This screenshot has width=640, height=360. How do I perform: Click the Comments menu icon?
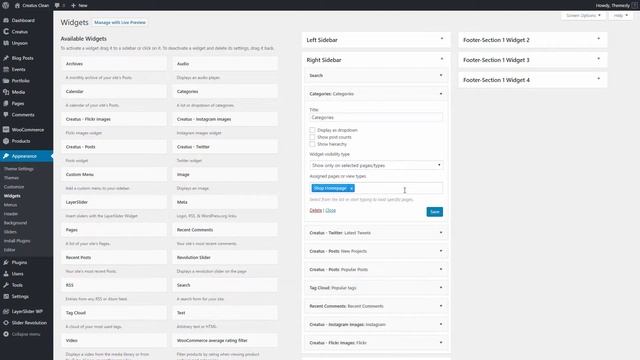tap(6, 115)
